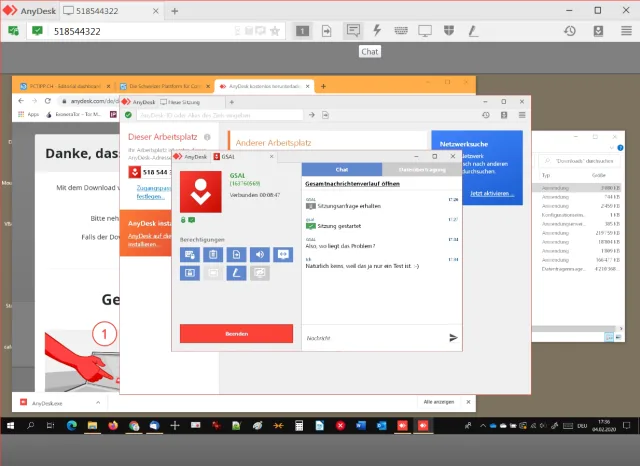Start the Whiteboard pen tool in toolbar
Viewport: 640px width, 466px height.
pos(473,31)
